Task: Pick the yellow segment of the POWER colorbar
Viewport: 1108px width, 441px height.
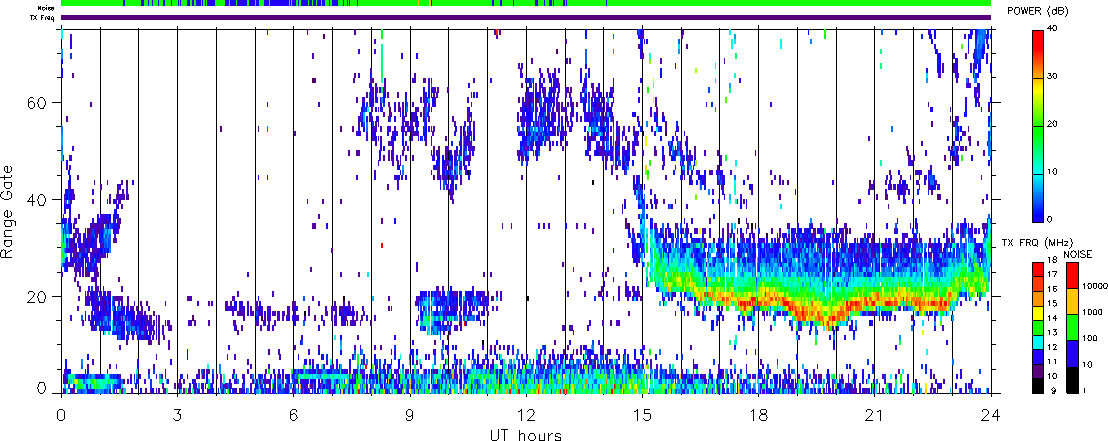Action: pos(1037,90)
